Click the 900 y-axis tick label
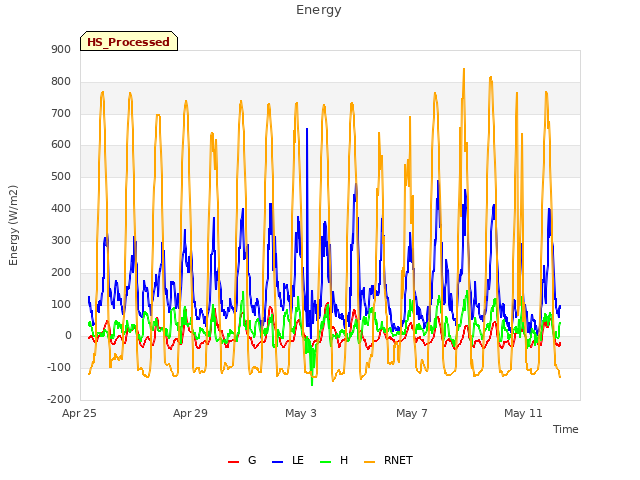 coord(61,49)
